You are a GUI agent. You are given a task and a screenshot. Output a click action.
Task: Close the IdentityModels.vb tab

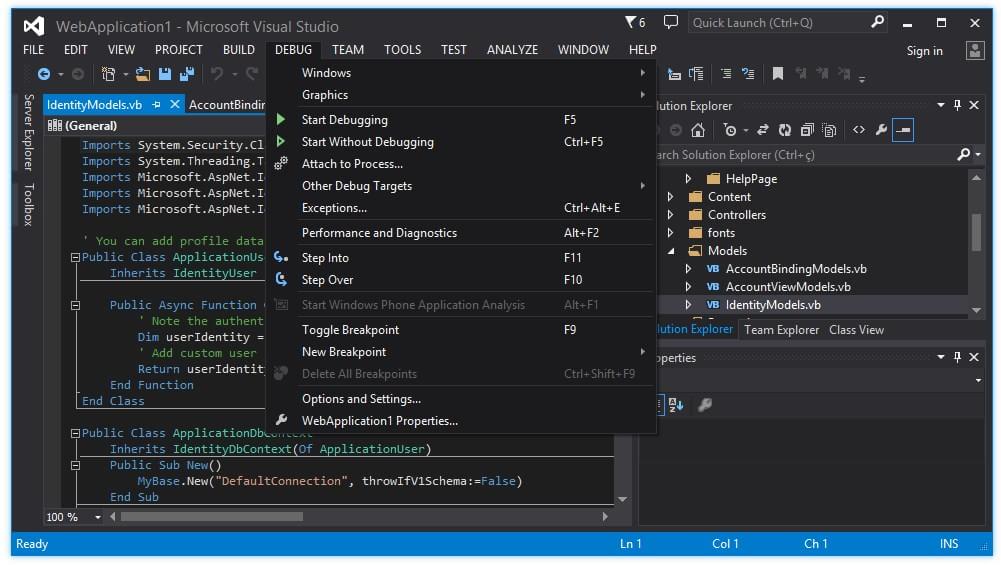(x=174, y=105)
